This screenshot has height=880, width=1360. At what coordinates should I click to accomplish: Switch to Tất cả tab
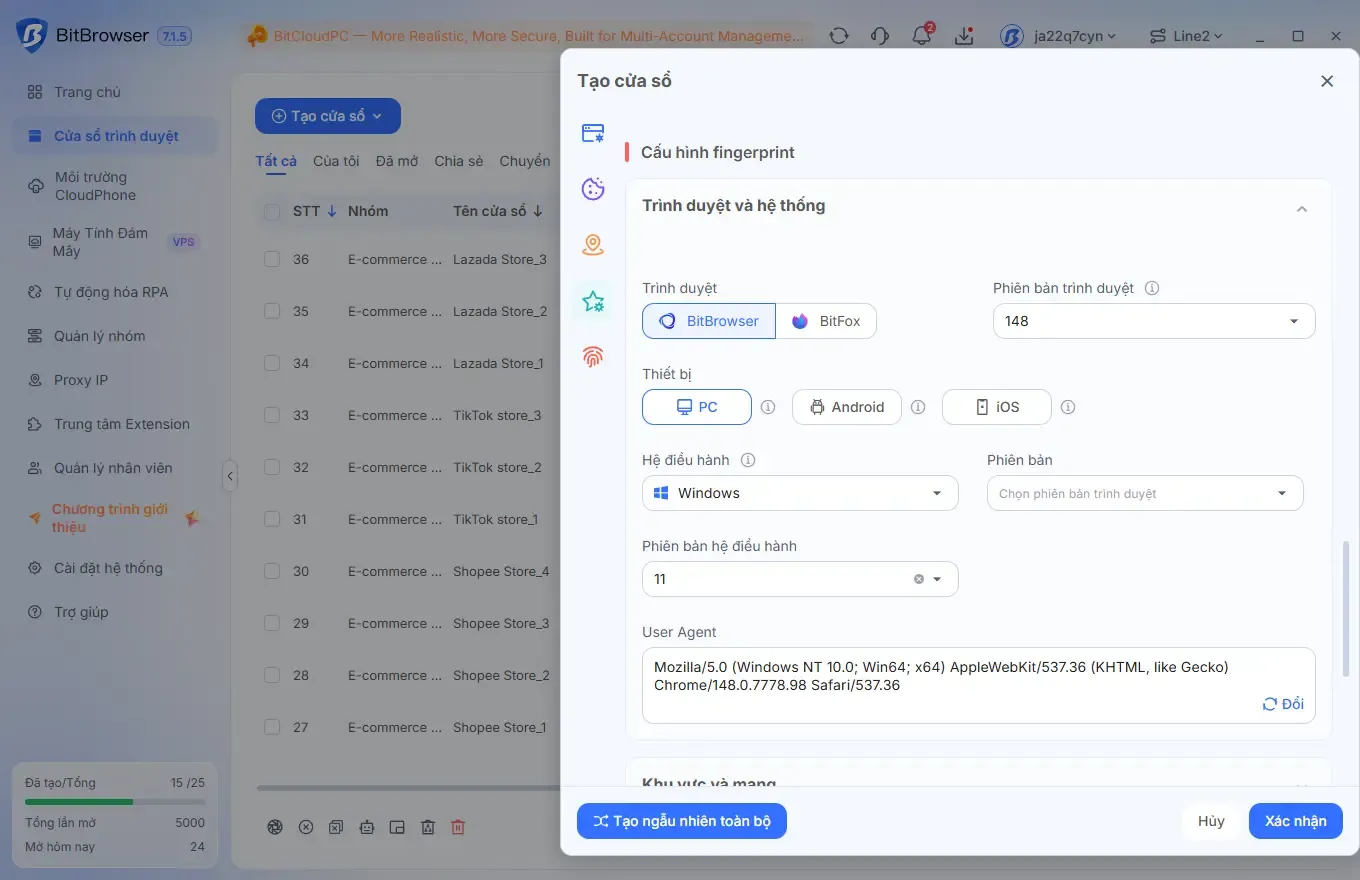(x=276, y=161)
